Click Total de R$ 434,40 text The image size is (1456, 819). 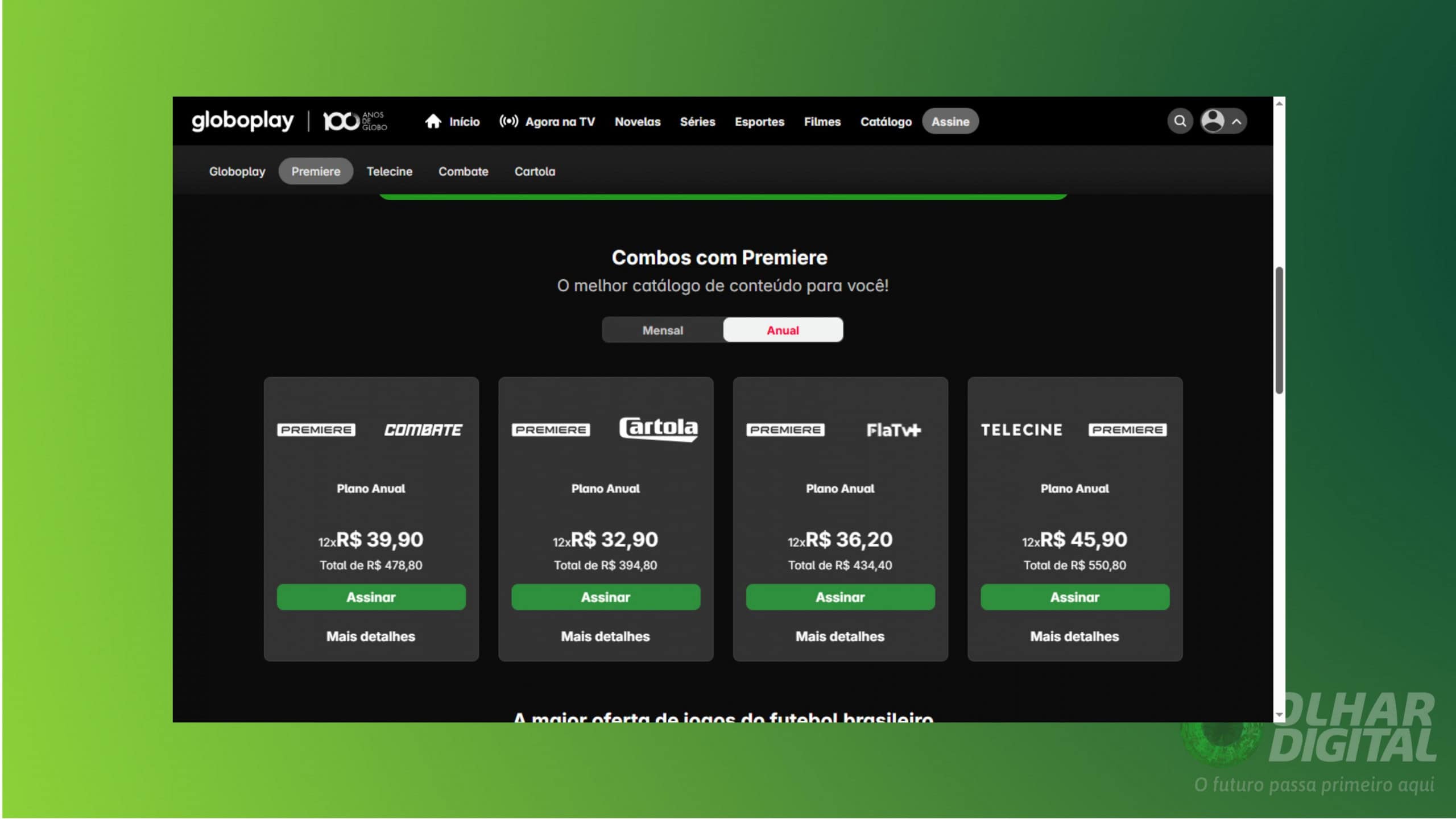pyautogui.click(x=840, y=565)
